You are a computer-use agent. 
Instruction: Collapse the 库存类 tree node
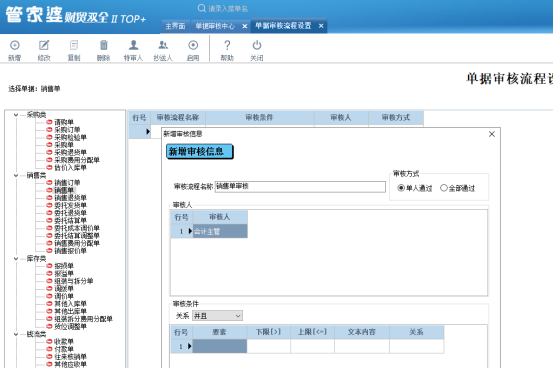16,259
